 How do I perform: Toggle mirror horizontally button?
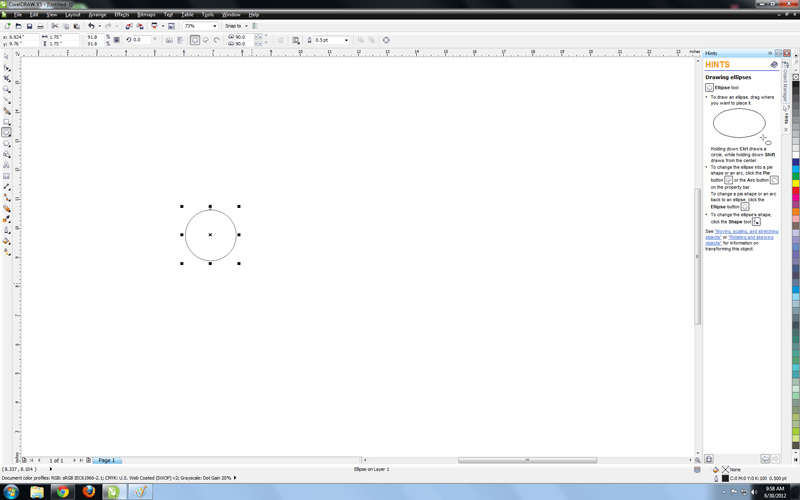pos(169,40)
